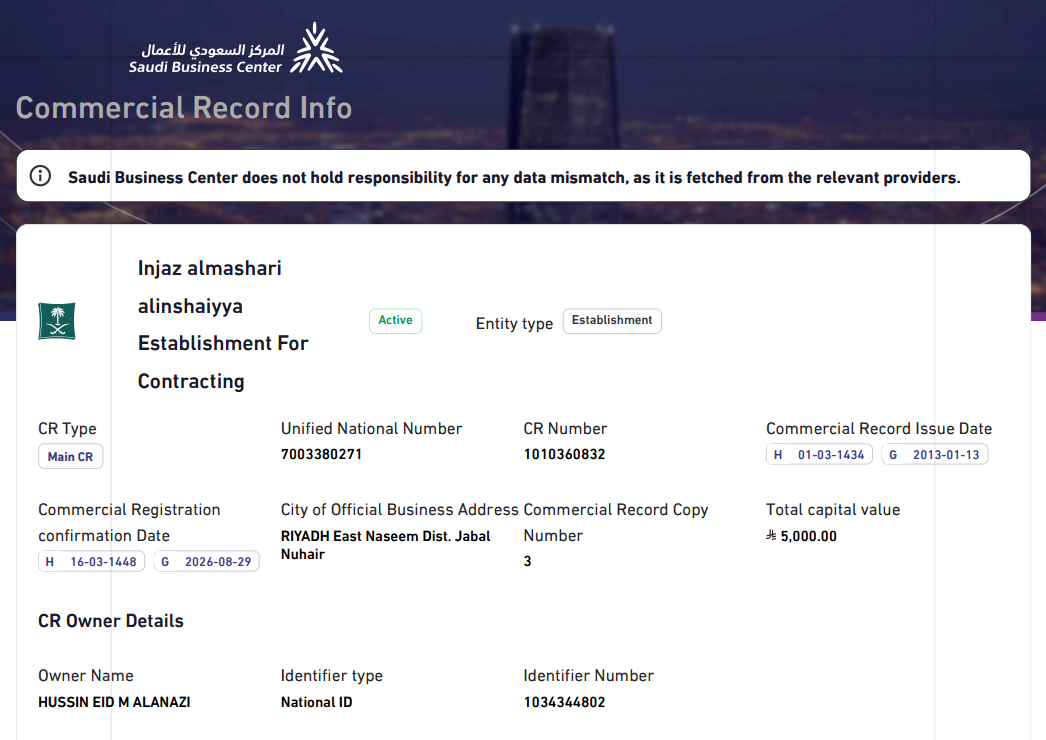Viewport: 1046px width, 740px height.
Task: Click the CR Number 1010360832
Action: tap(564, 455)
